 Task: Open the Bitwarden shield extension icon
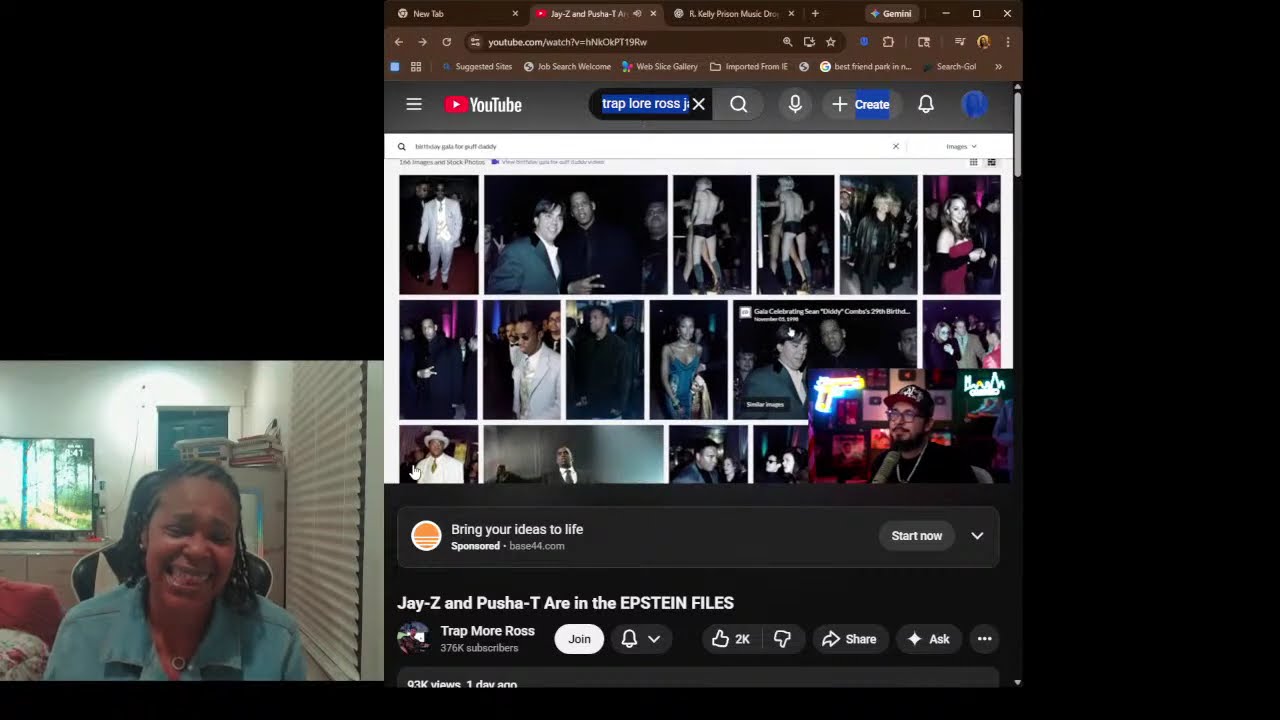point(864,42)
